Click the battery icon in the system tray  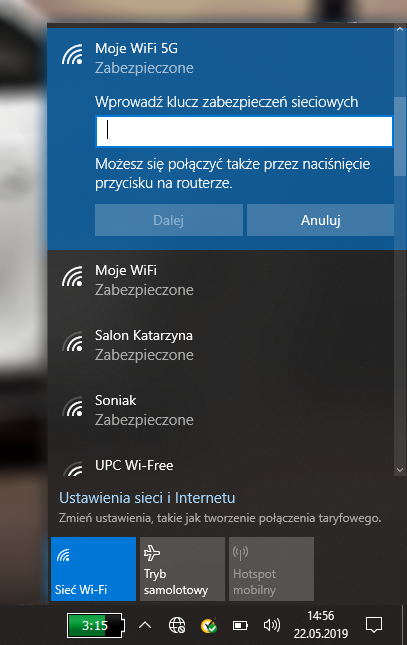240,626
